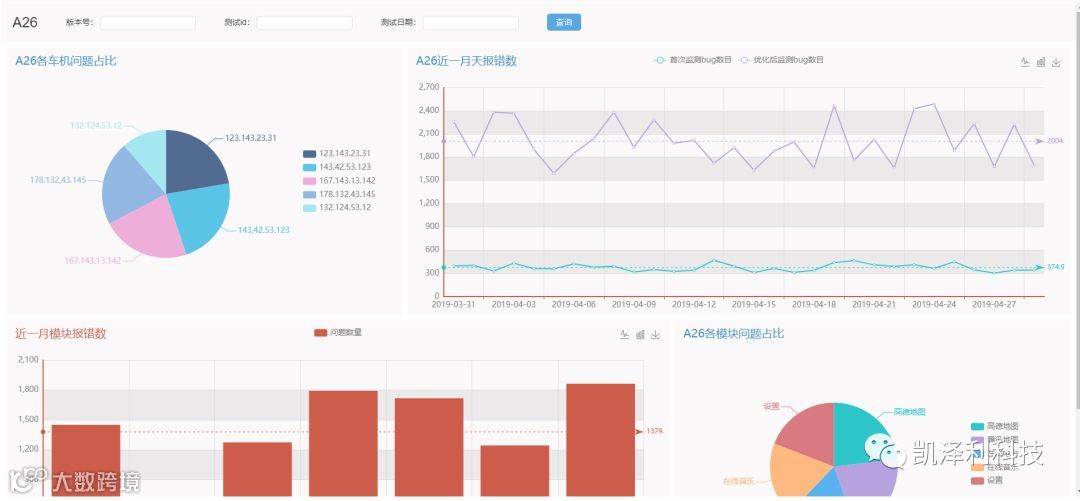This screenshot has width=1080, height=501.
Task: Toggle 设置 legend entry in module pie
Action: tap(986, 480)
